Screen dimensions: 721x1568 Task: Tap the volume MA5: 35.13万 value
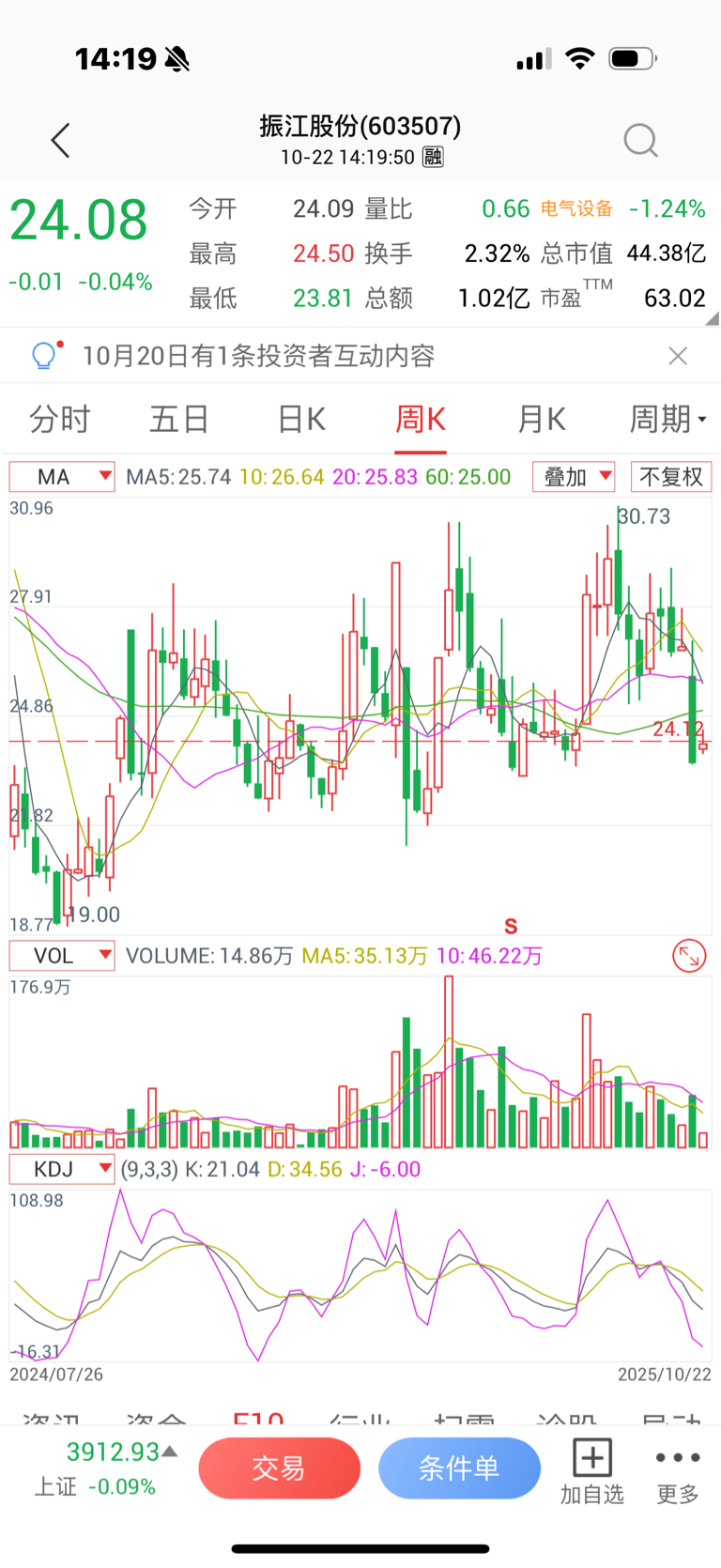(x=364, y=956)
